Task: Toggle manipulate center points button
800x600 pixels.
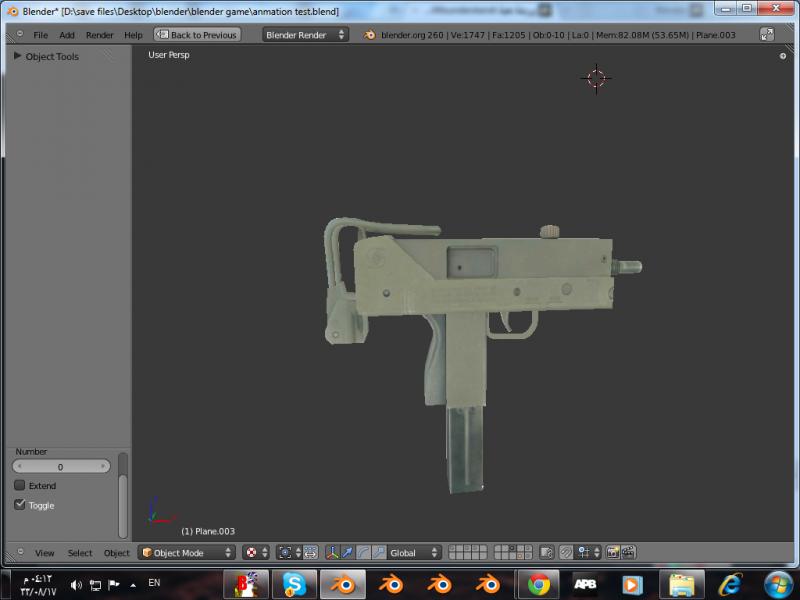Action: tap(310, 553)
